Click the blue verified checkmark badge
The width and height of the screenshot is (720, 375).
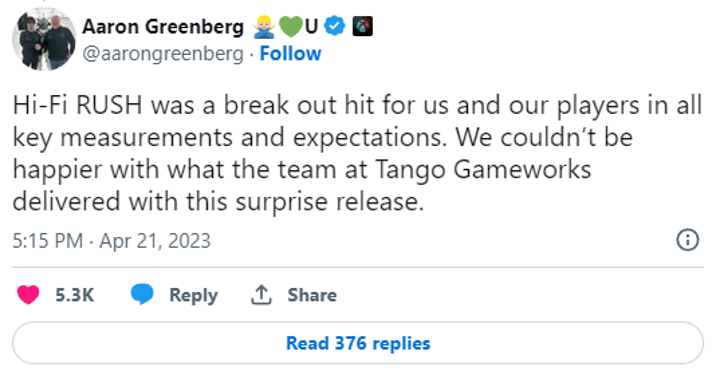[335, 26]
